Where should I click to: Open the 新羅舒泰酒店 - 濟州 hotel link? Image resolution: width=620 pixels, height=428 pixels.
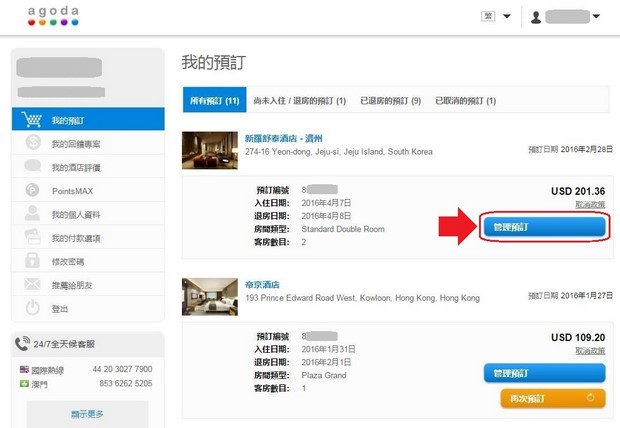pos(284,138)
